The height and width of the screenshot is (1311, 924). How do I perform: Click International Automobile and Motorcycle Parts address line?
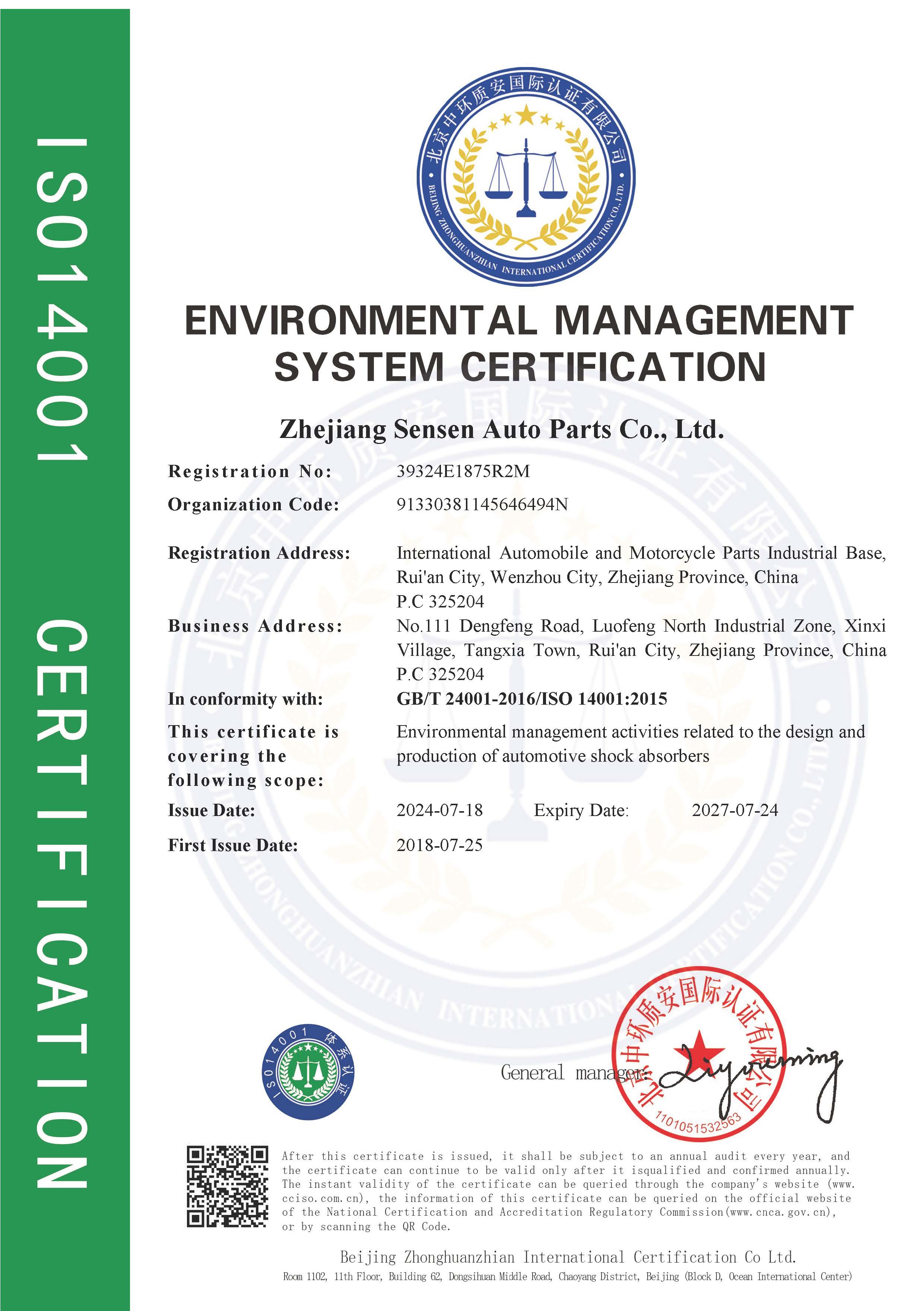pyautogui.click(x=641, y=553)
